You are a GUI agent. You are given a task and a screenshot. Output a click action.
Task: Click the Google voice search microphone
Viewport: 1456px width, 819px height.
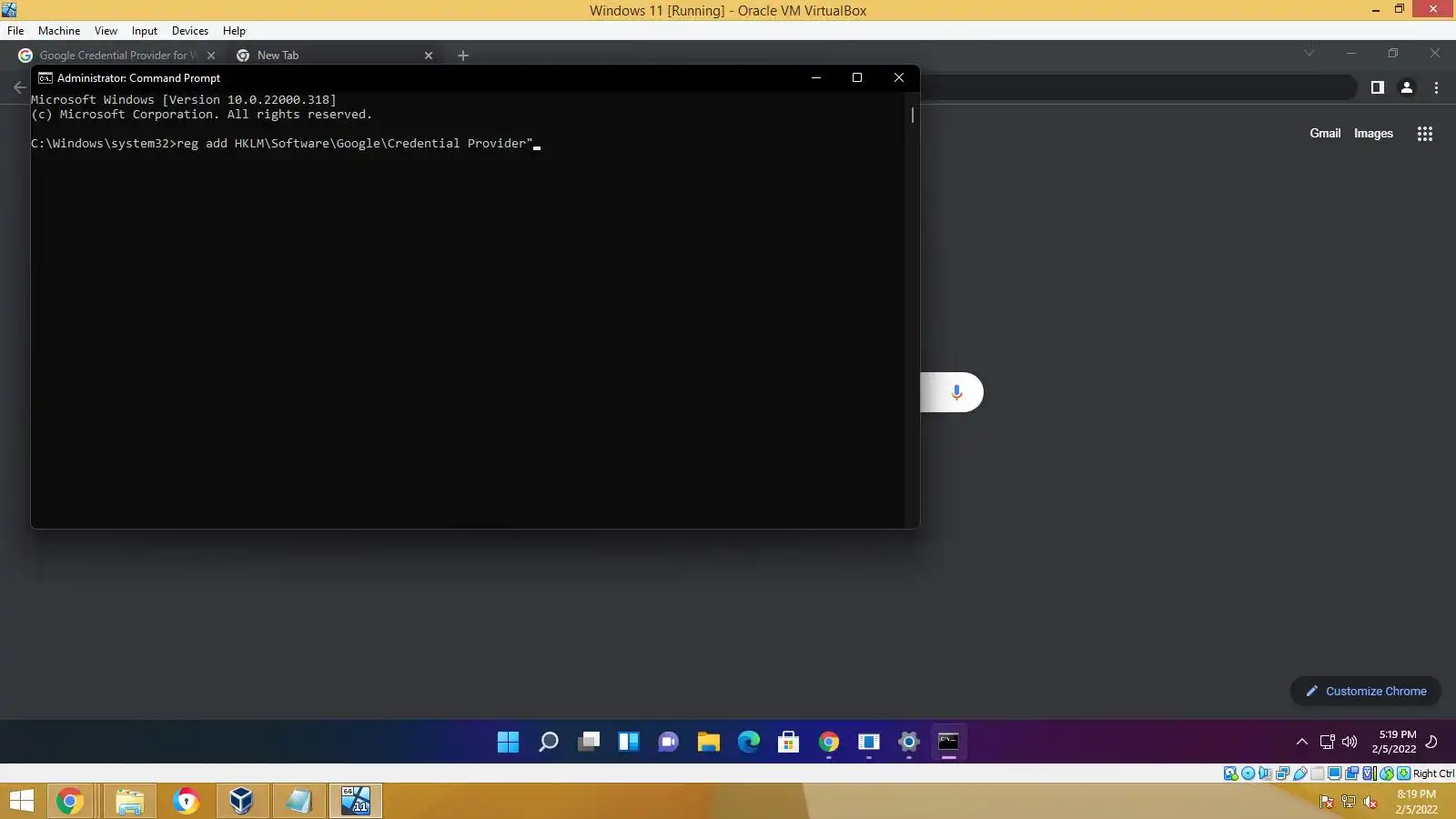[x=956, y=392]
